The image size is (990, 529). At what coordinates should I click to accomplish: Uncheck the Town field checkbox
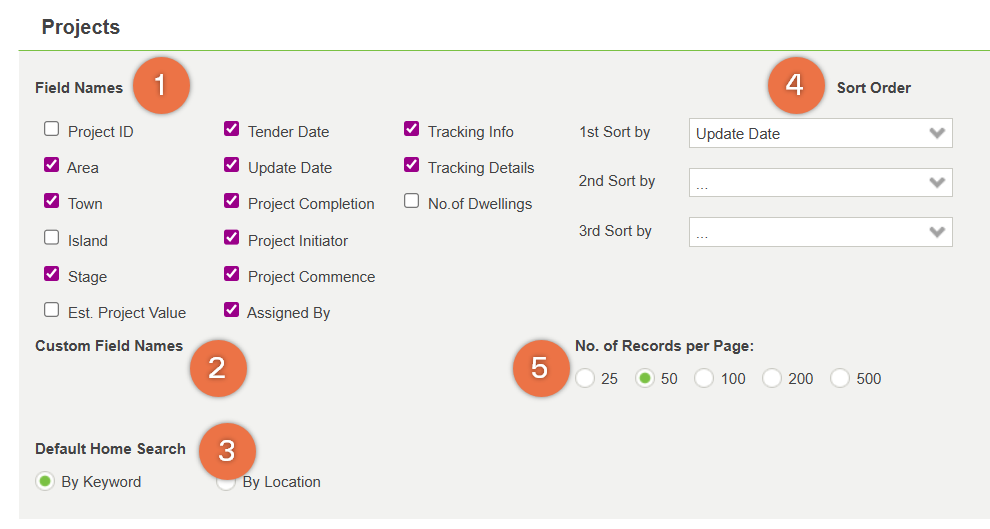(52, 201)
